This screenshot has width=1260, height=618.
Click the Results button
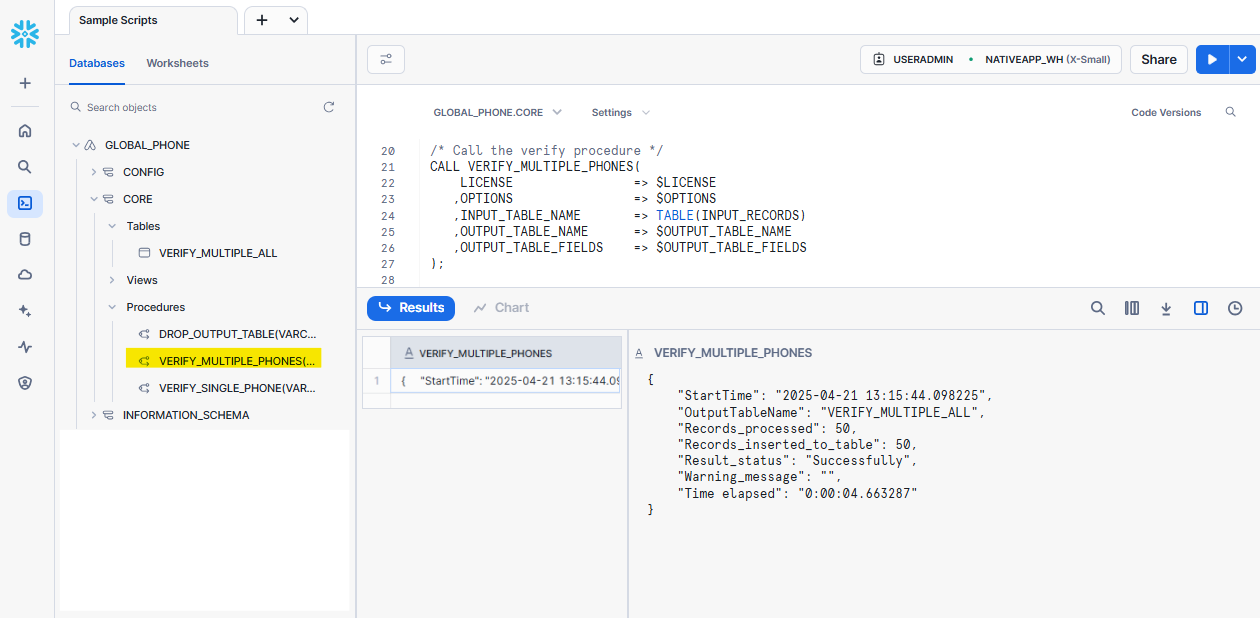(x=411, y=308)
